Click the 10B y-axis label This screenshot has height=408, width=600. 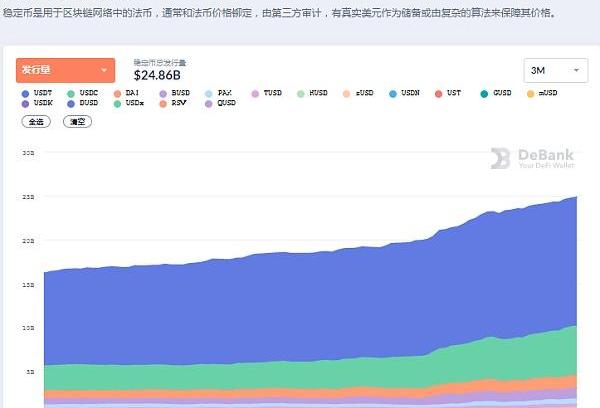(x=28, y=328)
